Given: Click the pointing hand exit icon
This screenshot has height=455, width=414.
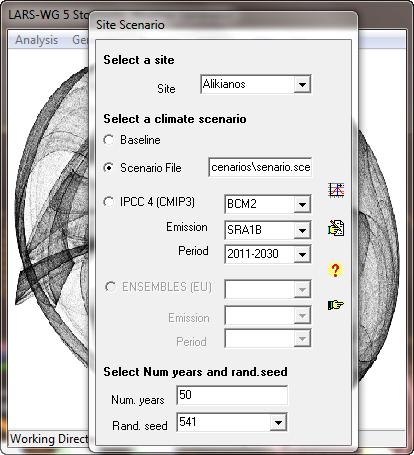Looking at the screenshot, I should click(x=336, y=305).
